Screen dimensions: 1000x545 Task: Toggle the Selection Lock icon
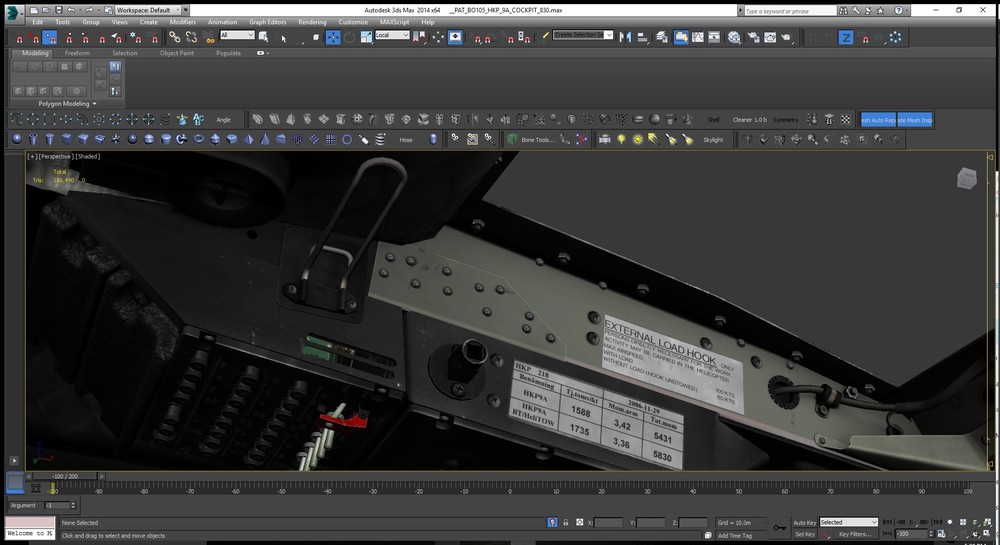coord(566,522)
